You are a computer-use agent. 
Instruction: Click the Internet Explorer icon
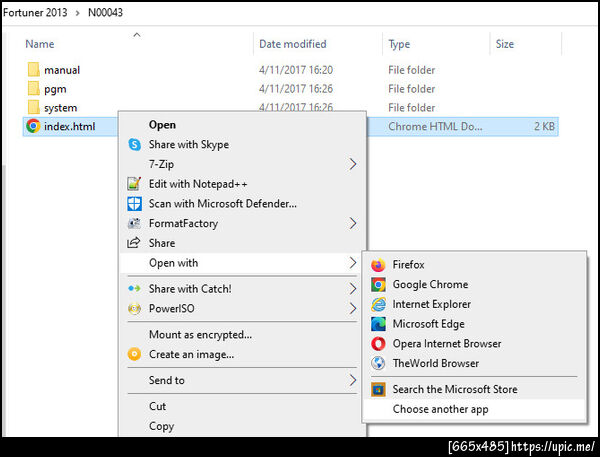(378, 304)
